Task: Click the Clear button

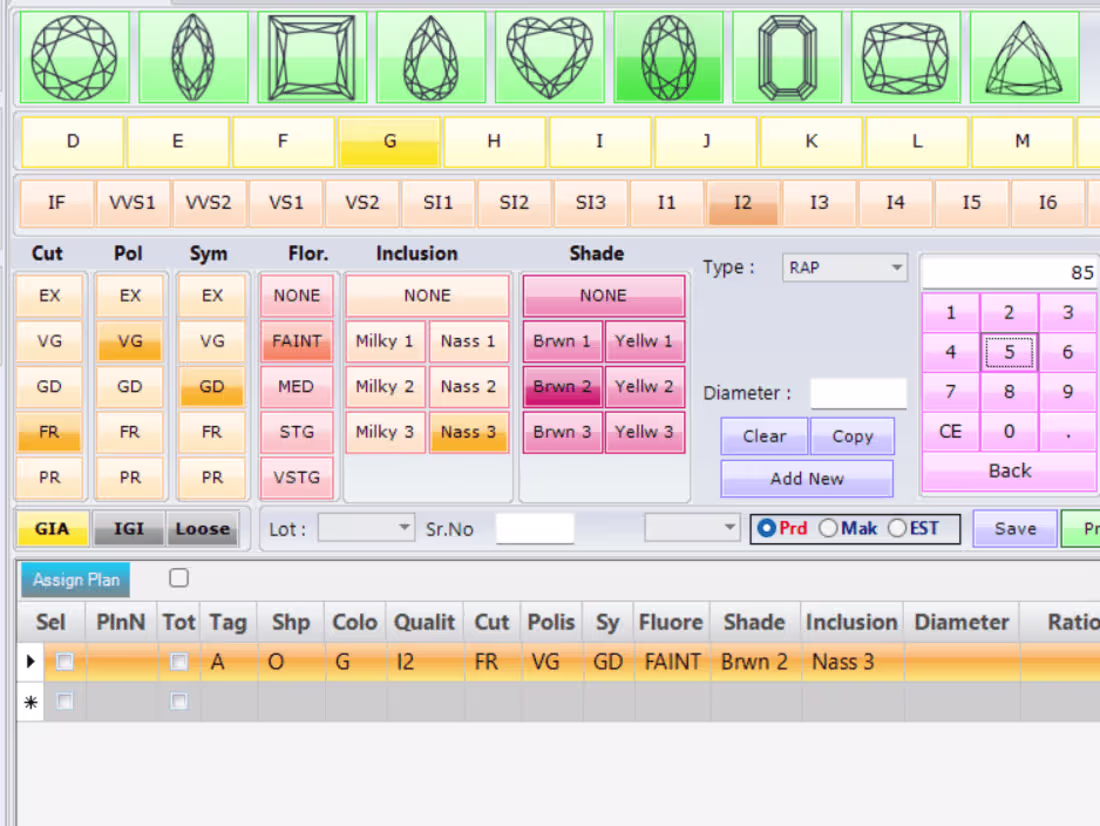Action: pos(765,437)
